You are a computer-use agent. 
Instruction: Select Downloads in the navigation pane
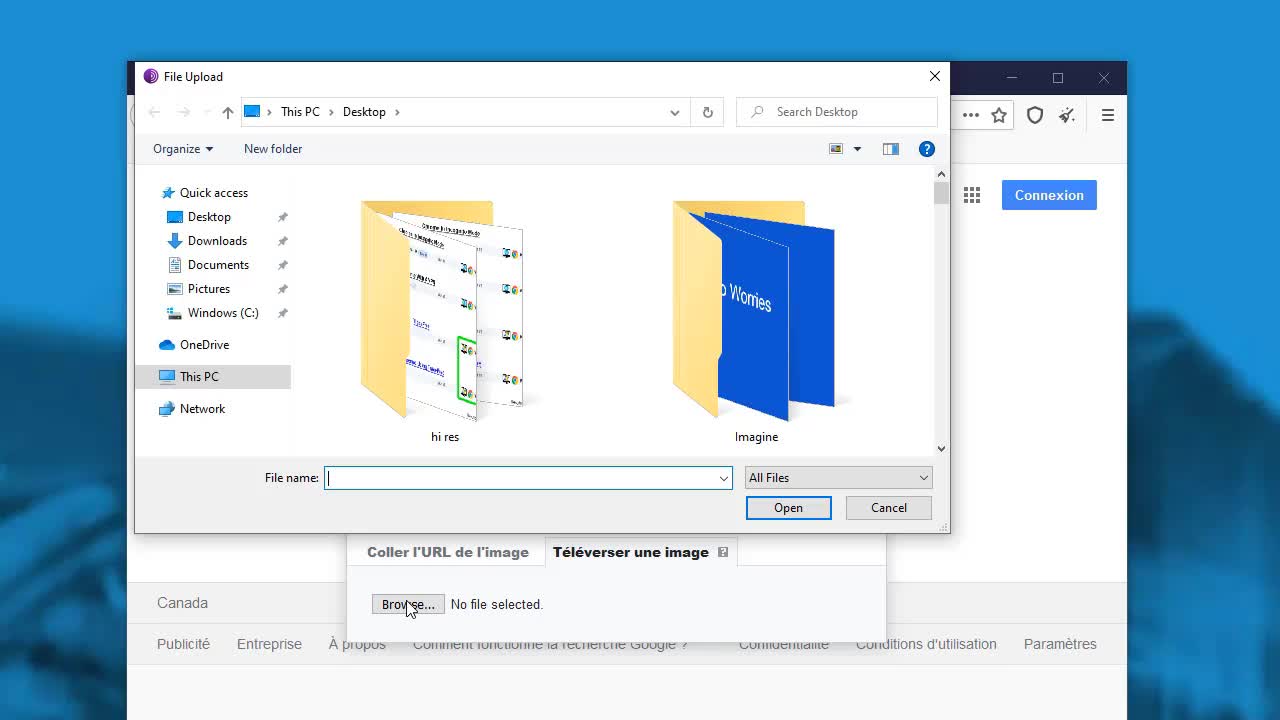click(217, 241)
